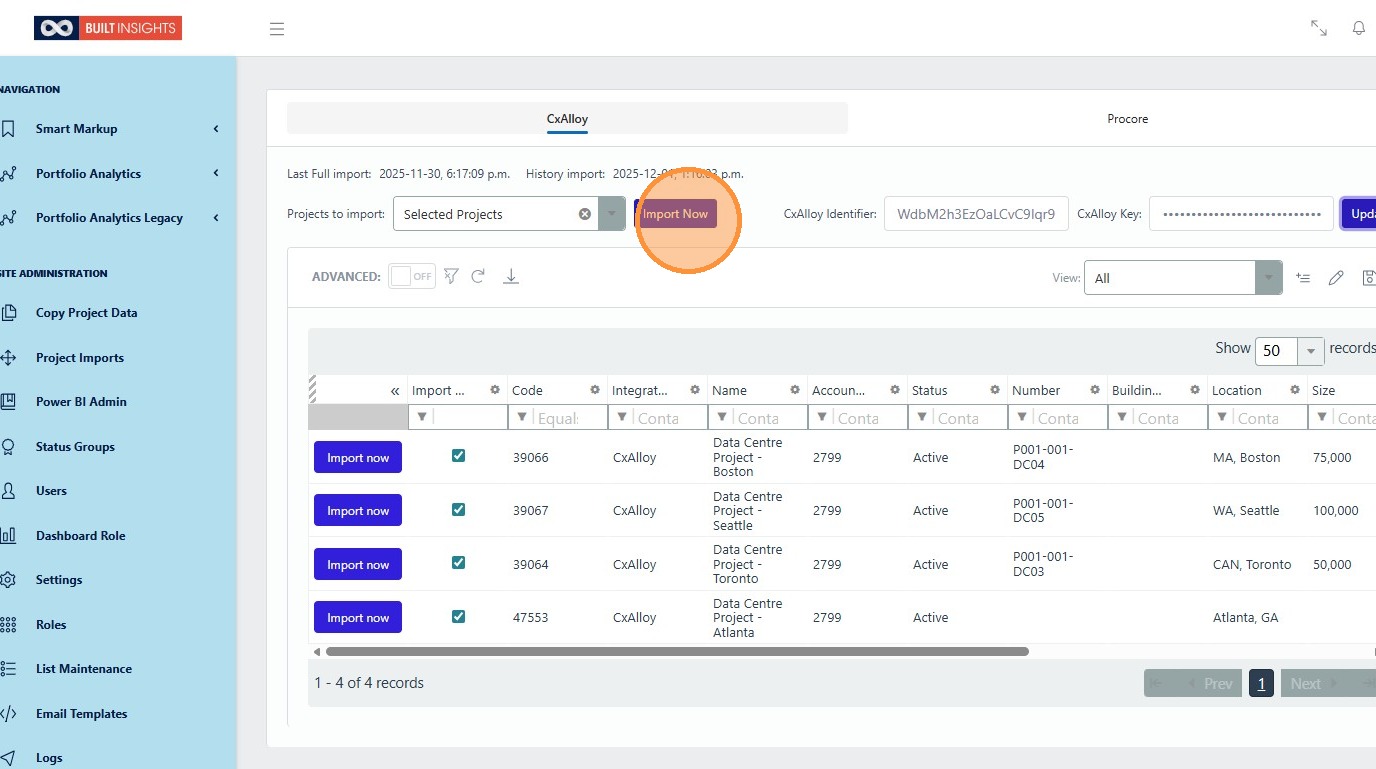Uncheck import checkbox for project 39067
The height and width of the screenshot is (769, 1376).
(x=458, y=510)
